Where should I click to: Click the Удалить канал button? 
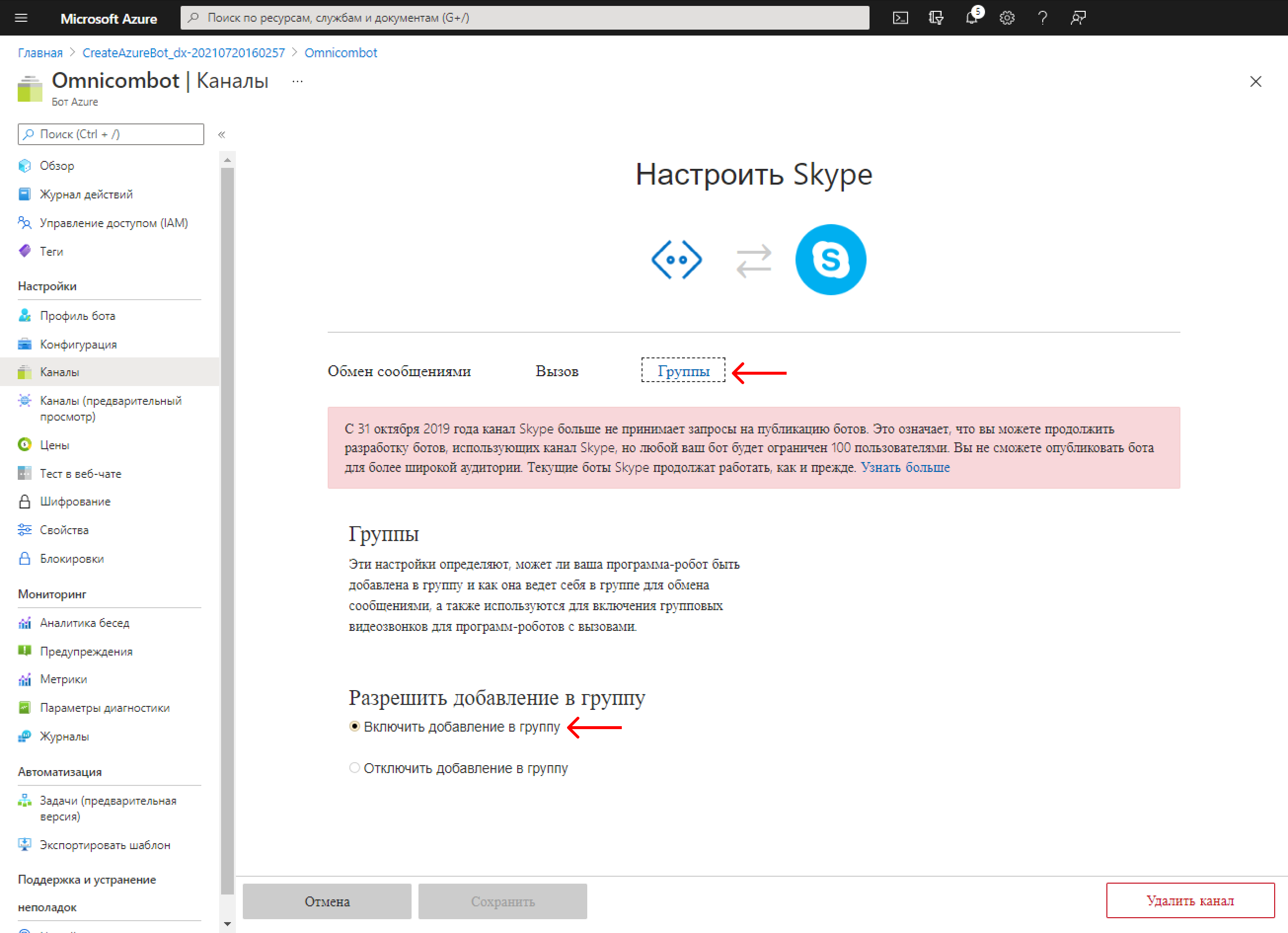coord(1190,900)
